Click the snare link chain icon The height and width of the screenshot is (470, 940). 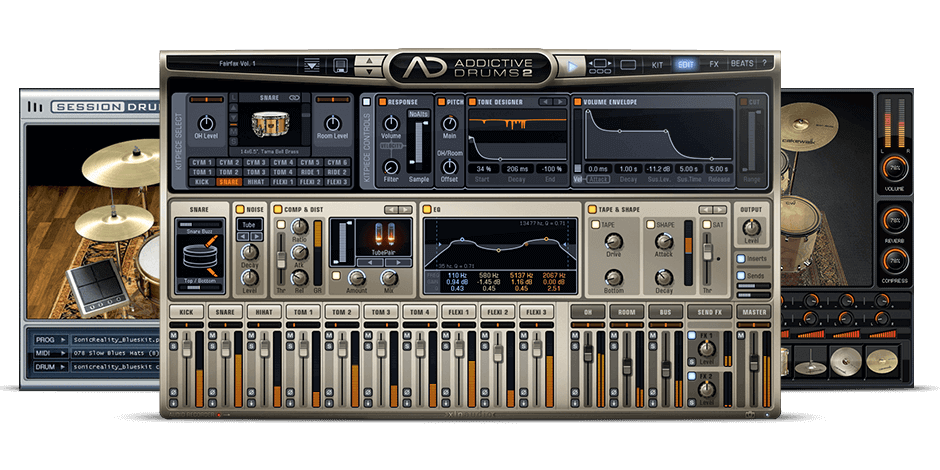pos(294,97)
